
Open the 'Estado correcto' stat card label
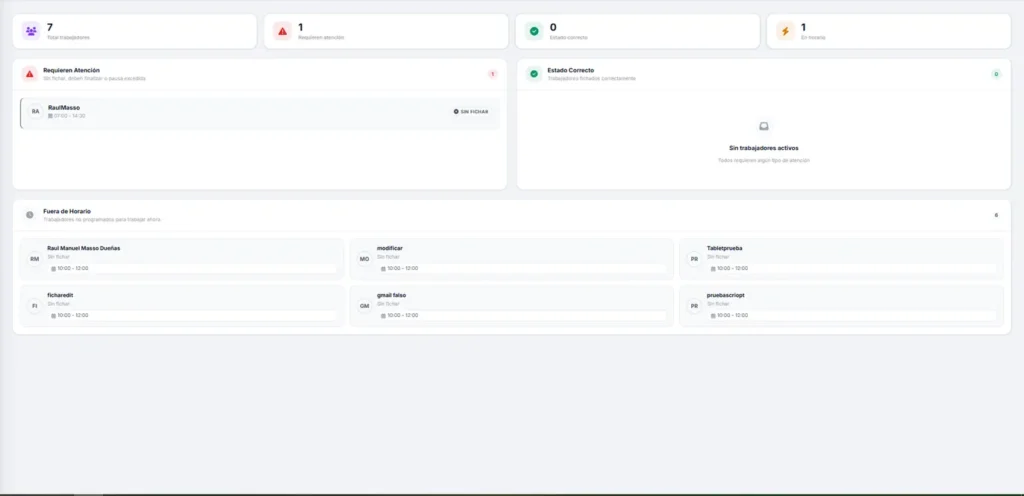tap(569, 38)
